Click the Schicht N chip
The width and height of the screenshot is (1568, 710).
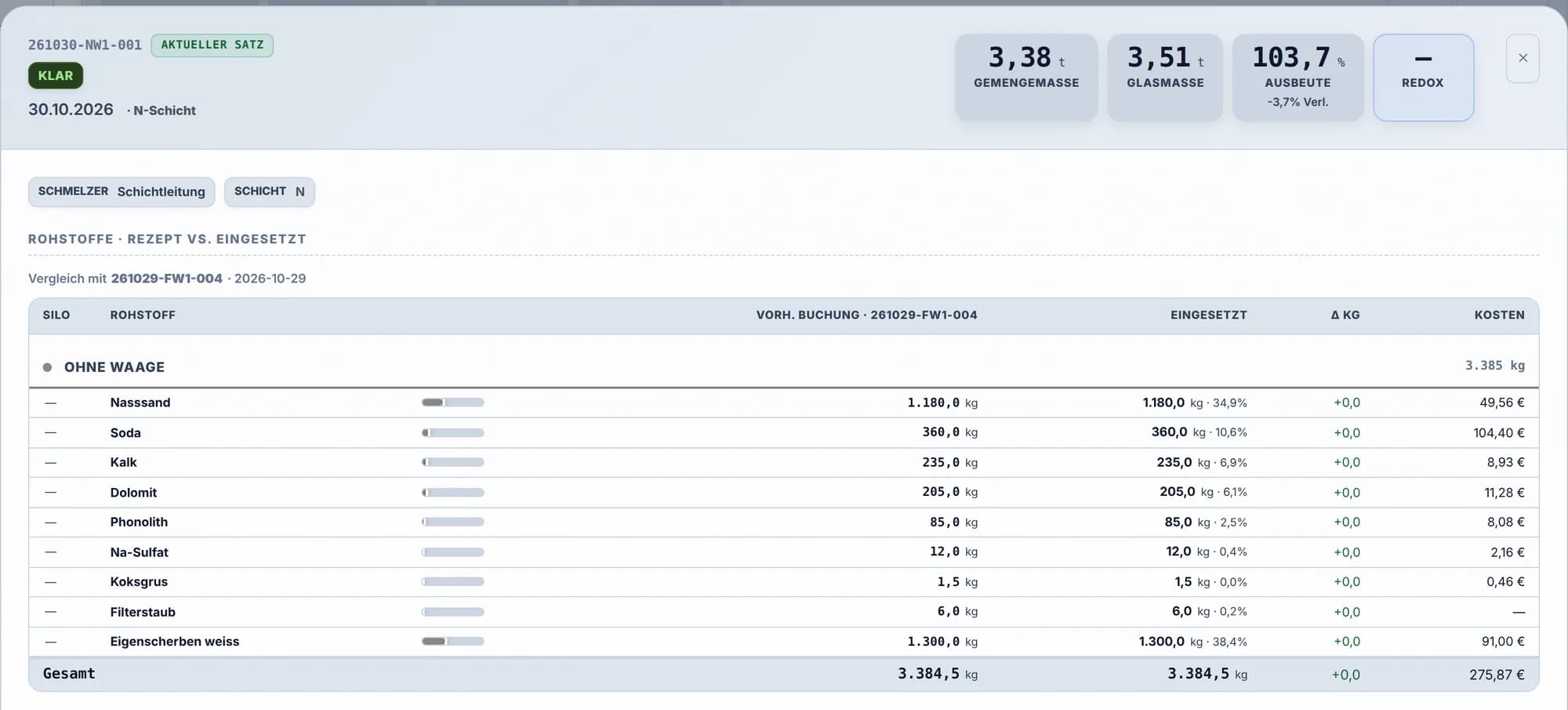270,191
